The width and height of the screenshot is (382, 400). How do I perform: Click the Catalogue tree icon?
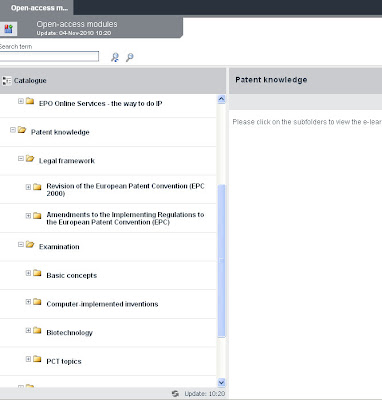coord(6,81)
